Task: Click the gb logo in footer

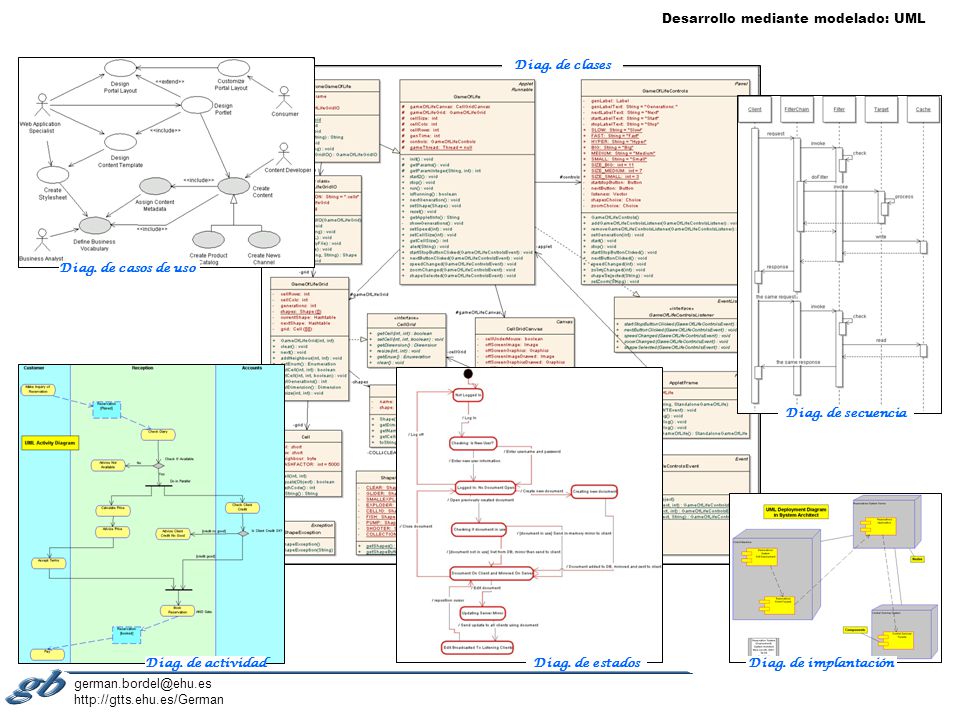Action: (37, 688)
